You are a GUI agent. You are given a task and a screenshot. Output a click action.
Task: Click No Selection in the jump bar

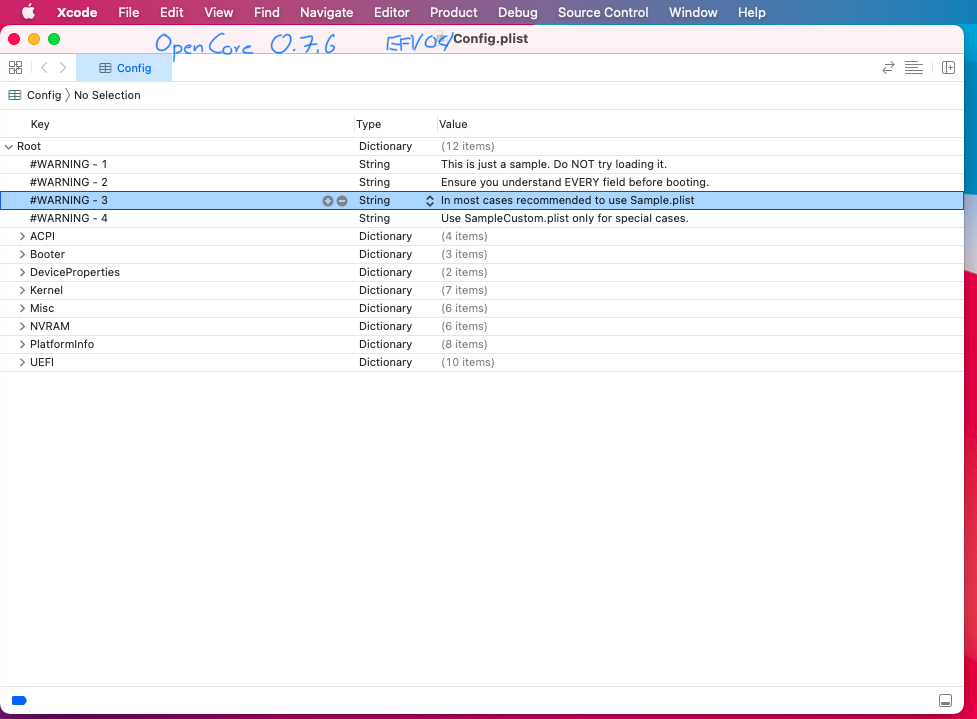pyautogui.click(x=107, y=95)
